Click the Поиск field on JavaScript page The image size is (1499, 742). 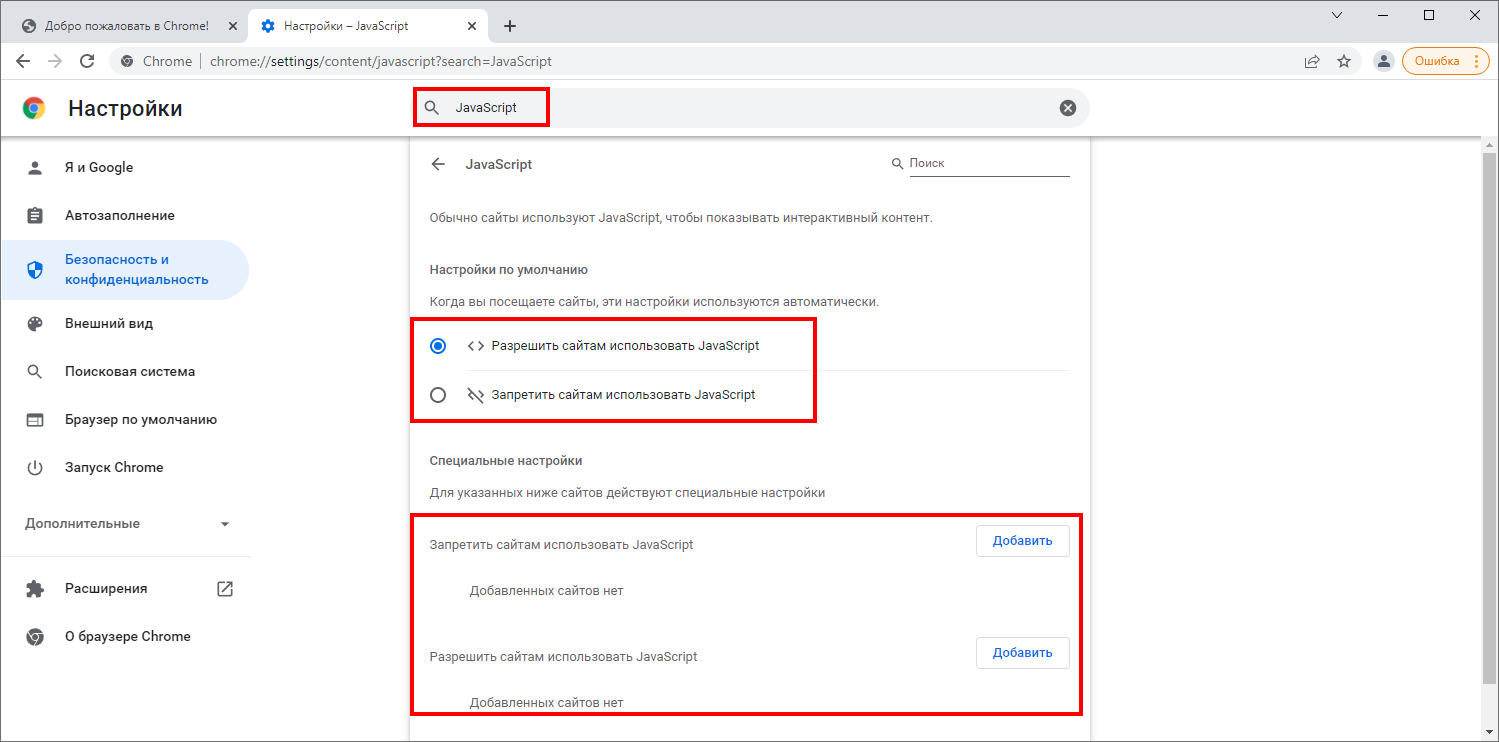(x=989, y=163)
